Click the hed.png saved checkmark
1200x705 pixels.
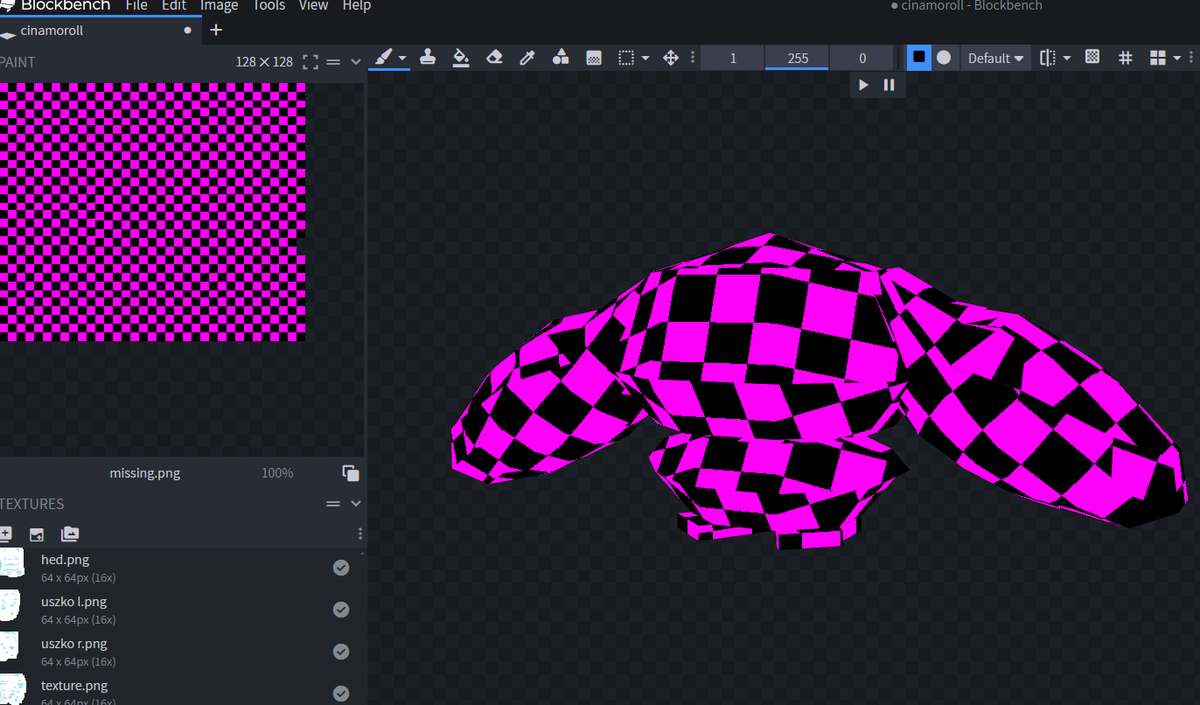click(341, 568)
